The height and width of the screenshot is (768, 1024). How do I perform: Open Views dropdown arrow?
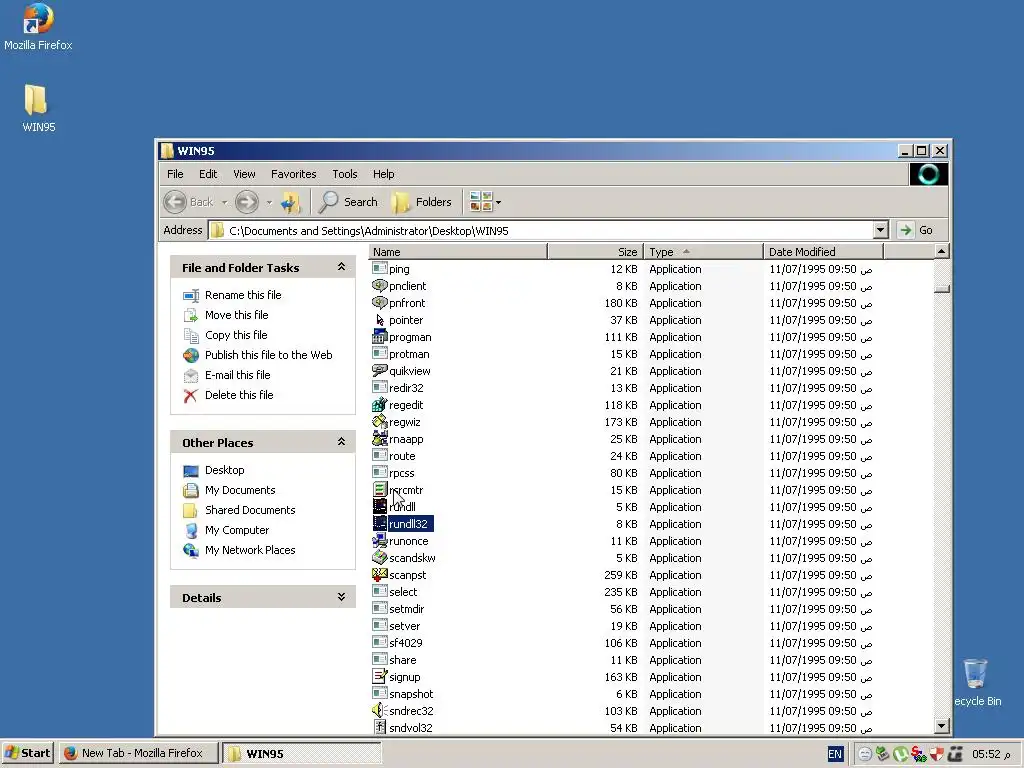tap(498, 202)
